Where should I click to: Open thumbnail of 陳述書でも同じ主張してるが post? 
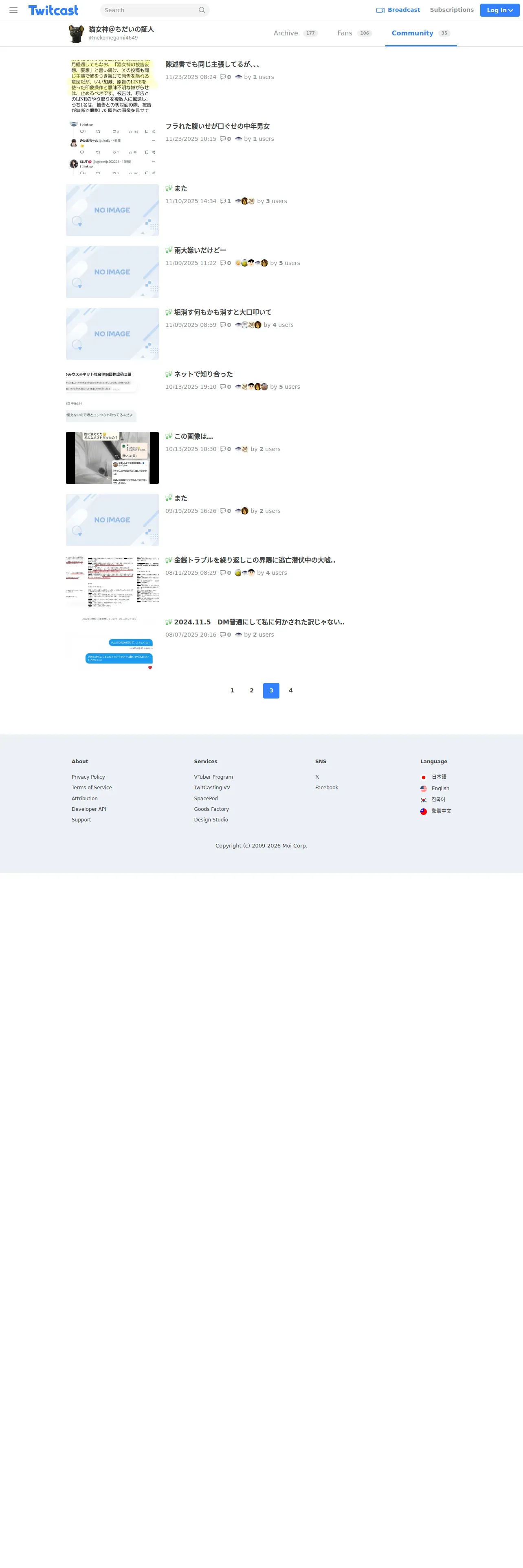tap(112, 86)
